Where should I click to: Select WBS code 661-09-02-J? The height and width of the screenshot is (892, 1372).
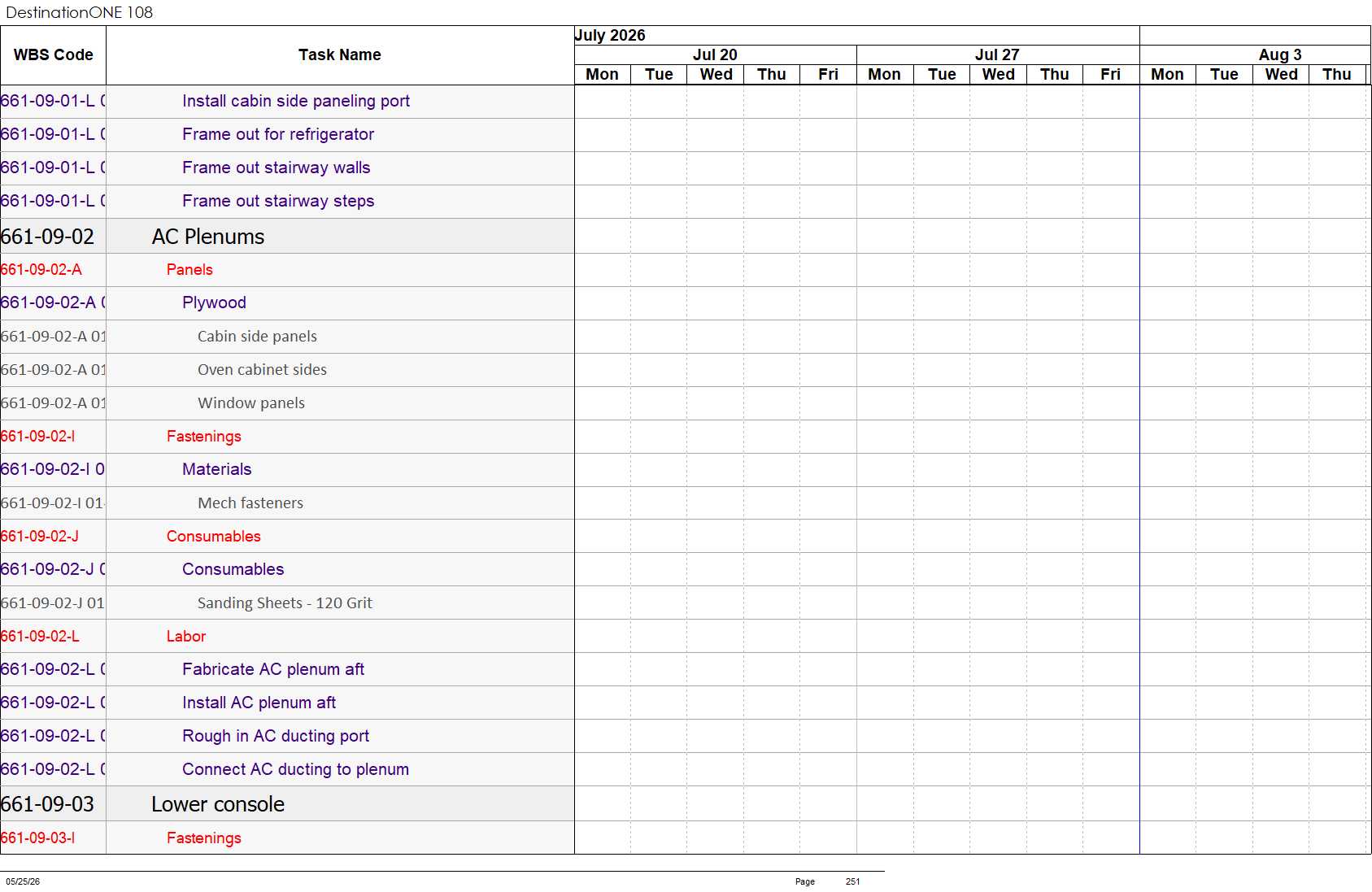(x=39, y=537)
